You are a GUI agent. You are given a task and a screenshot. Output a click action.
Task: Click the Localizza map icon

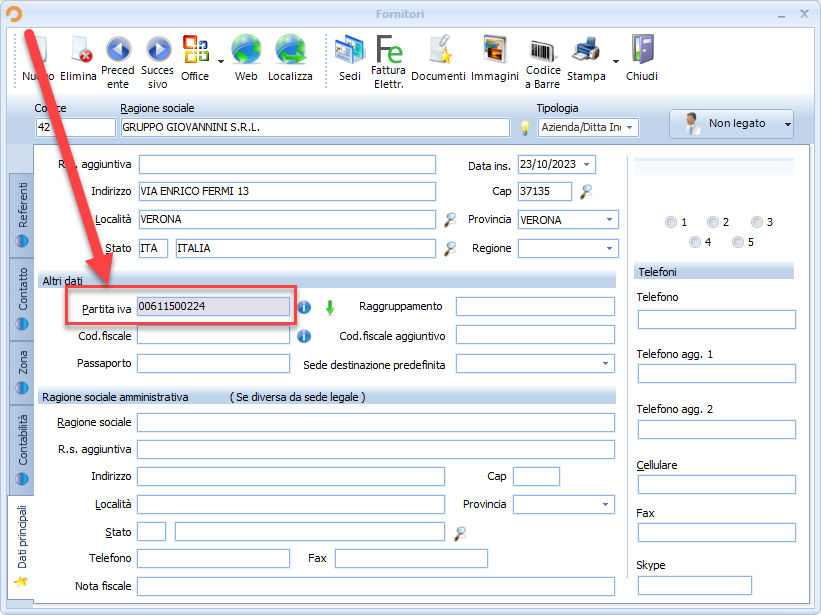click(291, 50)
